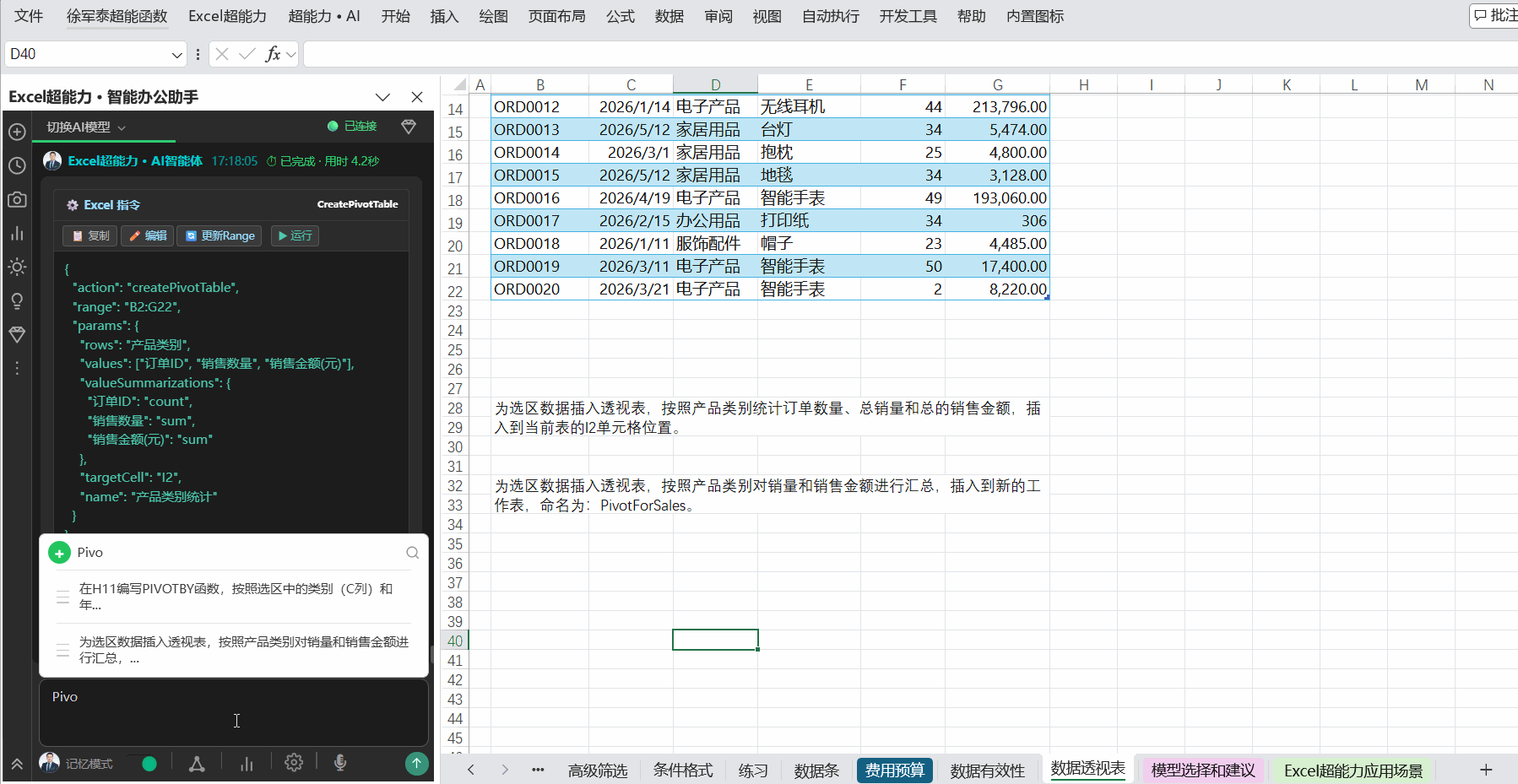Click the search magnifier in prompt popup
This screenshot has width=1518, height=784.
[413, 553]
